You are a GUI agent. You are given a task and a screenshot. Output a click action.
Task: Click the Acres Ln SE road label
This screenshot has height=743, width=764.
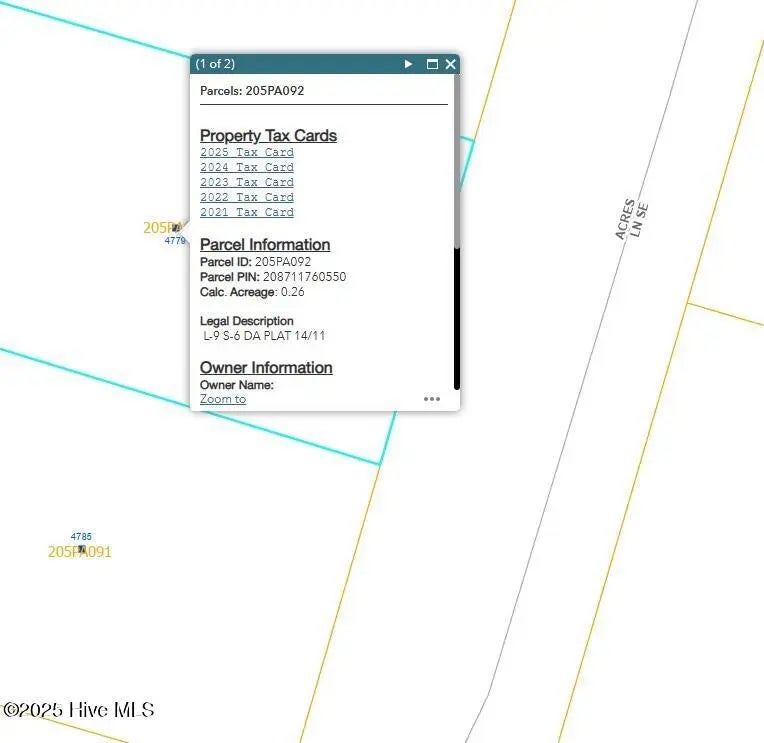(x=632, y=220)
